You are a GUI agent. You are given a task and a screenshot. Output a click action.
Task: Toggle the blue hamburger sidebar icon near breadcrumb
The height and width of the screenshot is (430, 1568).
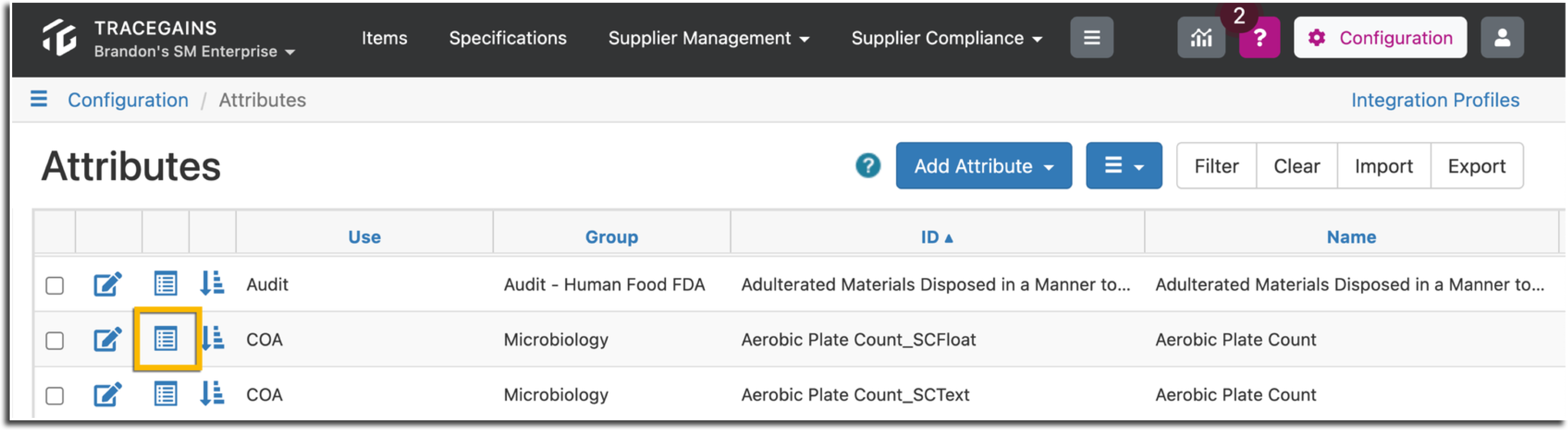pyautogui.click(x=39, y=99)
